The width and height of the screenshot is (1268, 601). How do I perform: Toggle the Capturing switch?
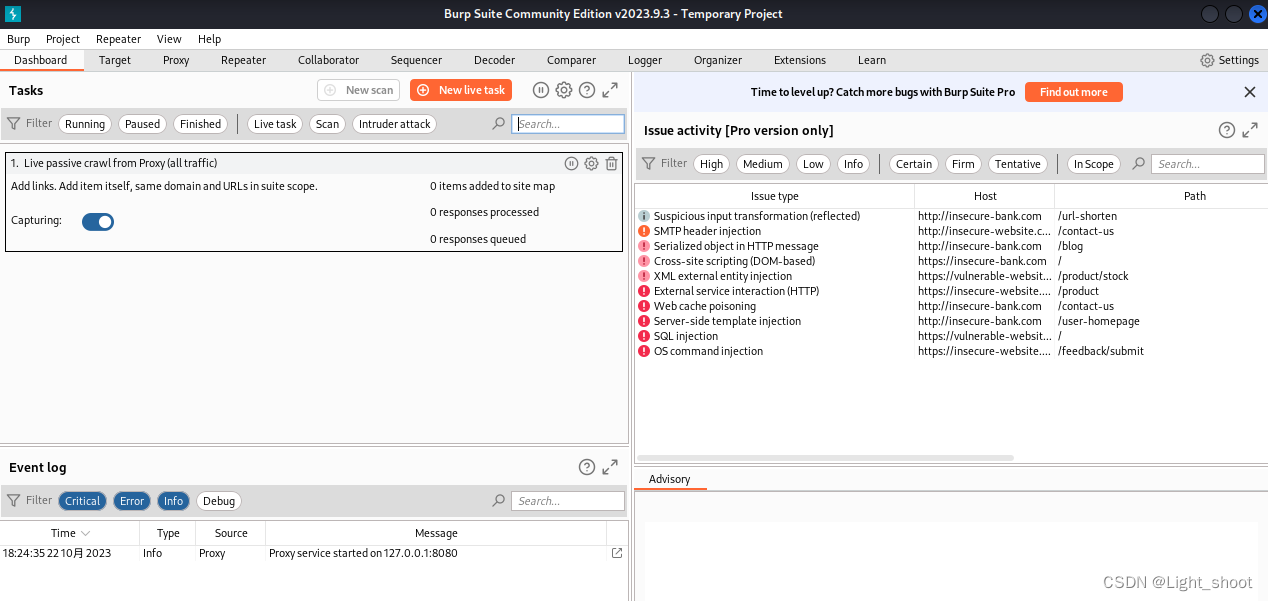pyautogui.click(x=98, y=222)
